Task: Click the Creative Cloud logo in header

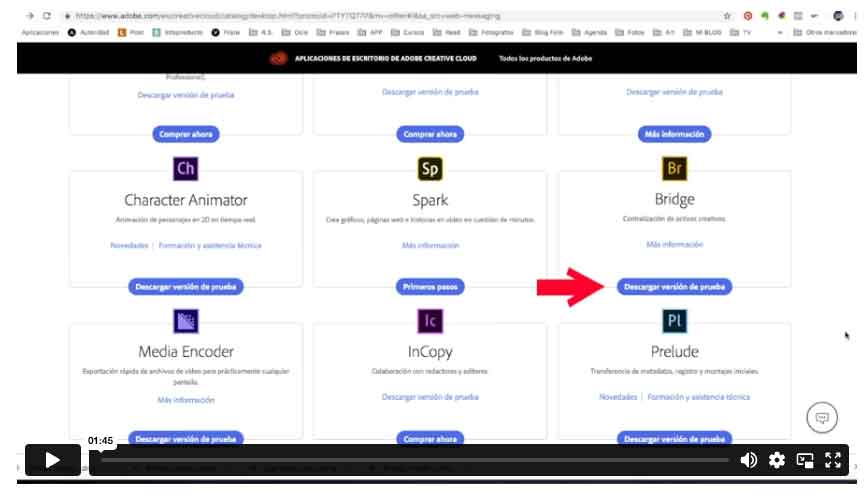Action: (279, 58)
